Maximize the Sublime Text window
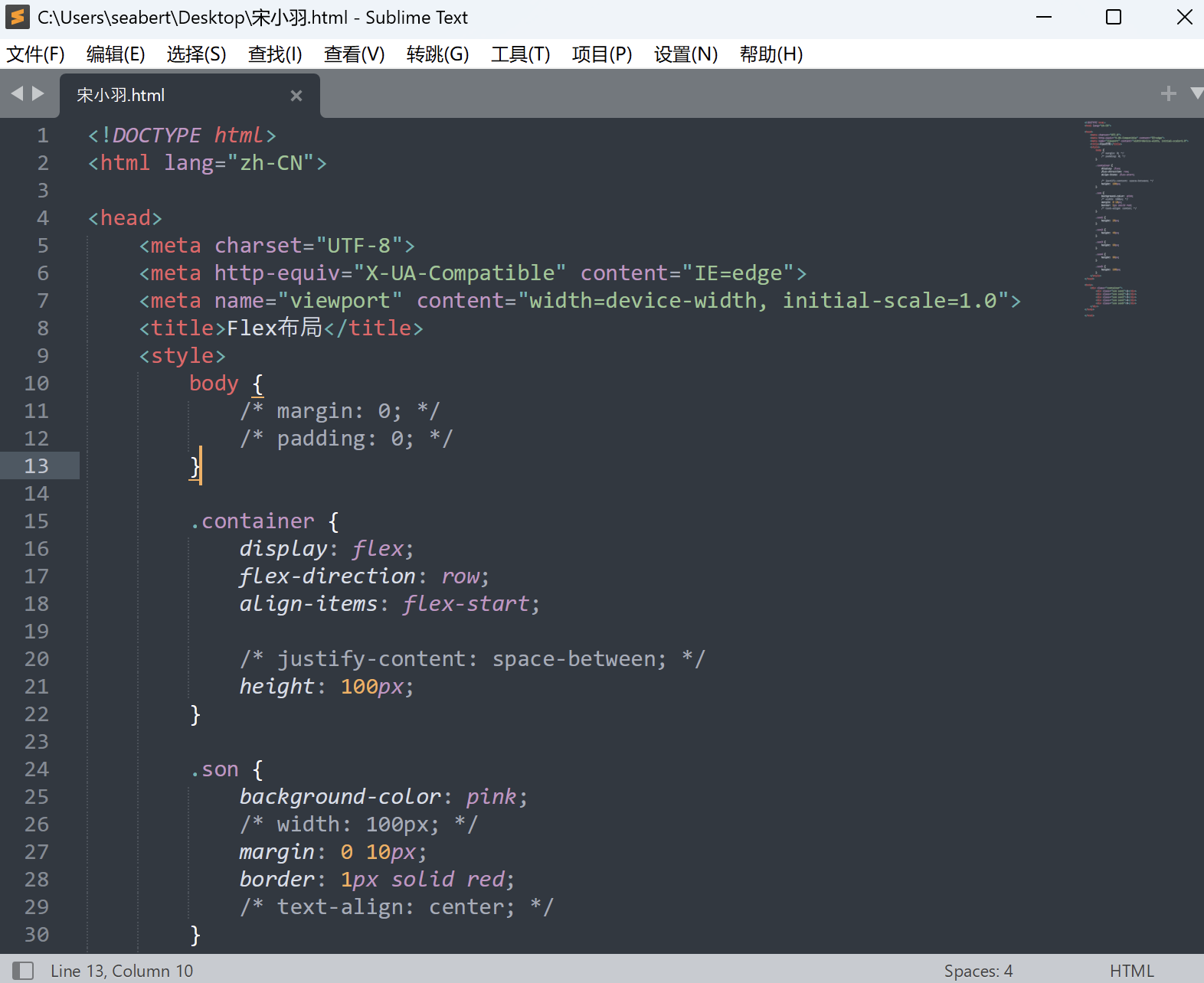 (x=1114, y=17)
